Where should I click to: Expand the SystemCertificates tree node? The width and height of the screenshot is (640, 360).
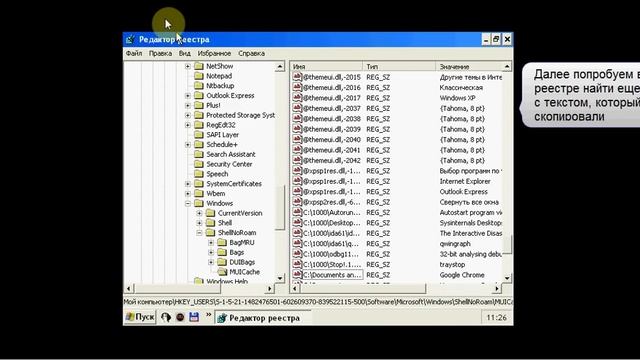pos(188,184)
